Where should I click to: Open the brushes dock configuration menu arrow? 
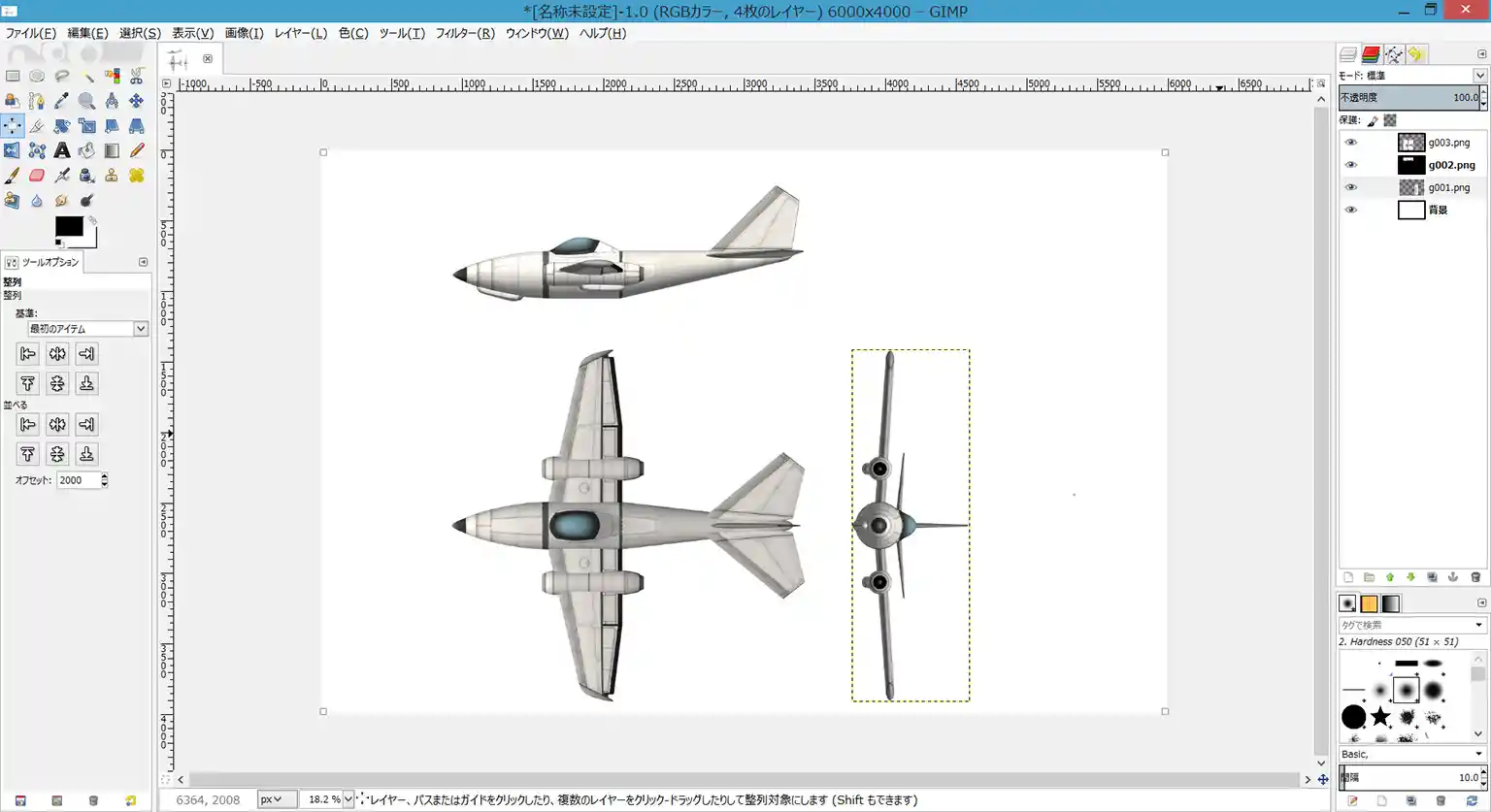(x=1481, y=602)
